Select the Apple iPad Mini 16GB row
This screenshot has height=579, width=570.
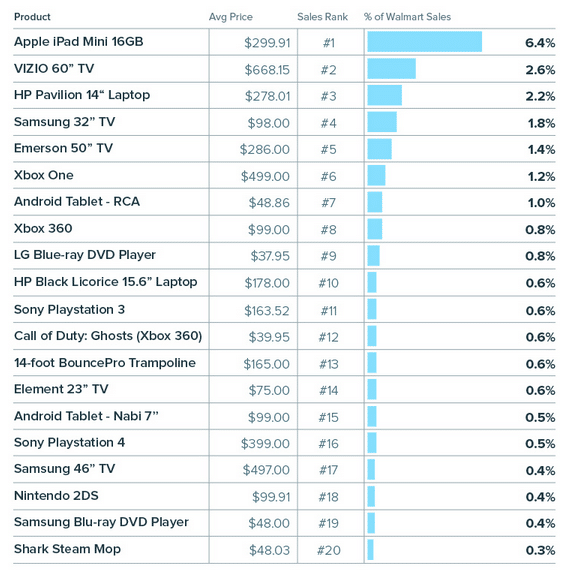pos(284,42)
